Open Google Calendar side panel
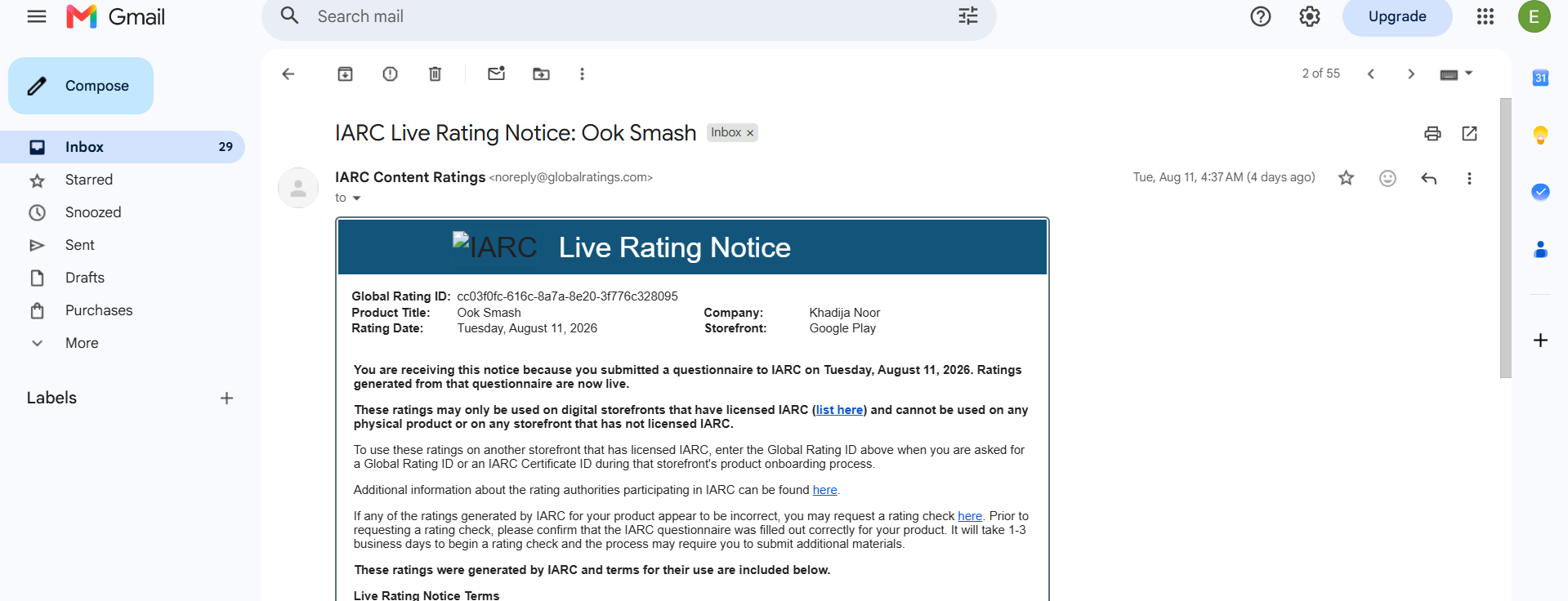 1540,78
